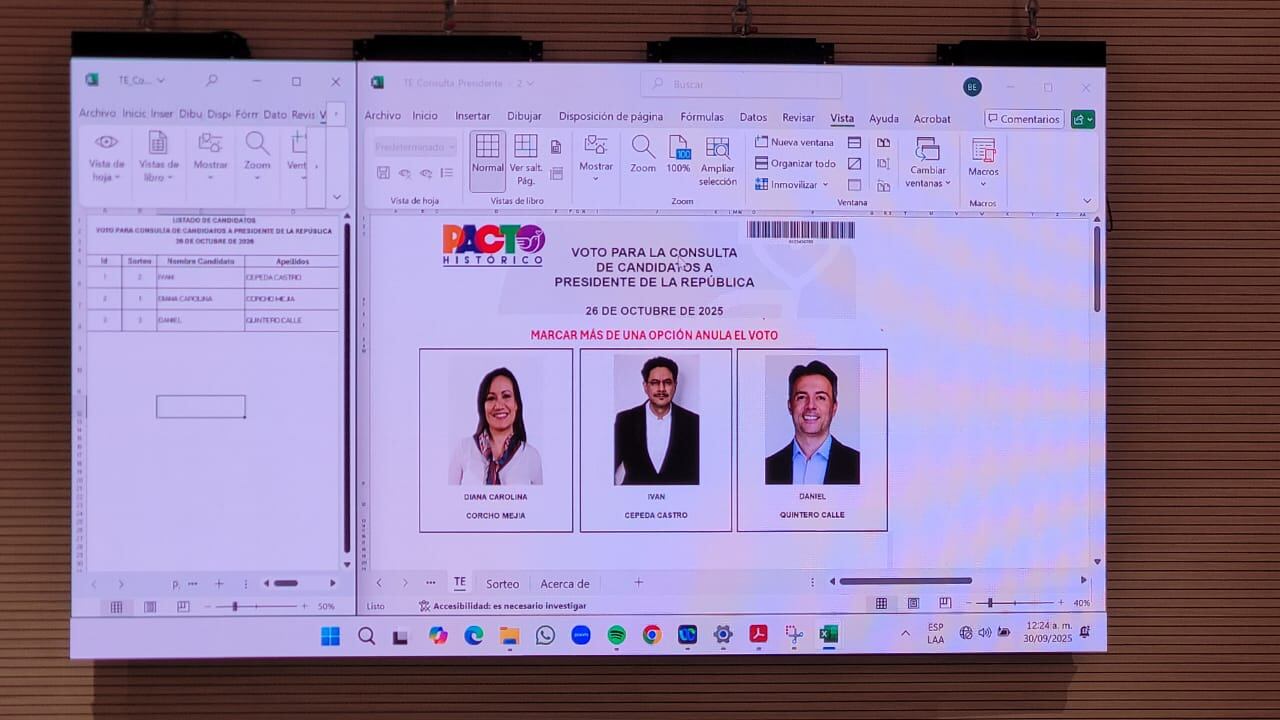This screenshot has width=1280, height=720.
Task: Open the Cambiar ventanas dropdown
Action: (x=928, y=165)
